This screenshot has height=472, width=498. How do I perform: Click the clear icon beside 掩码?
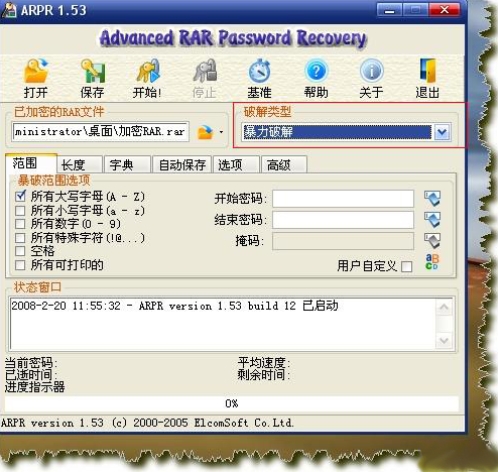(432, 241)
